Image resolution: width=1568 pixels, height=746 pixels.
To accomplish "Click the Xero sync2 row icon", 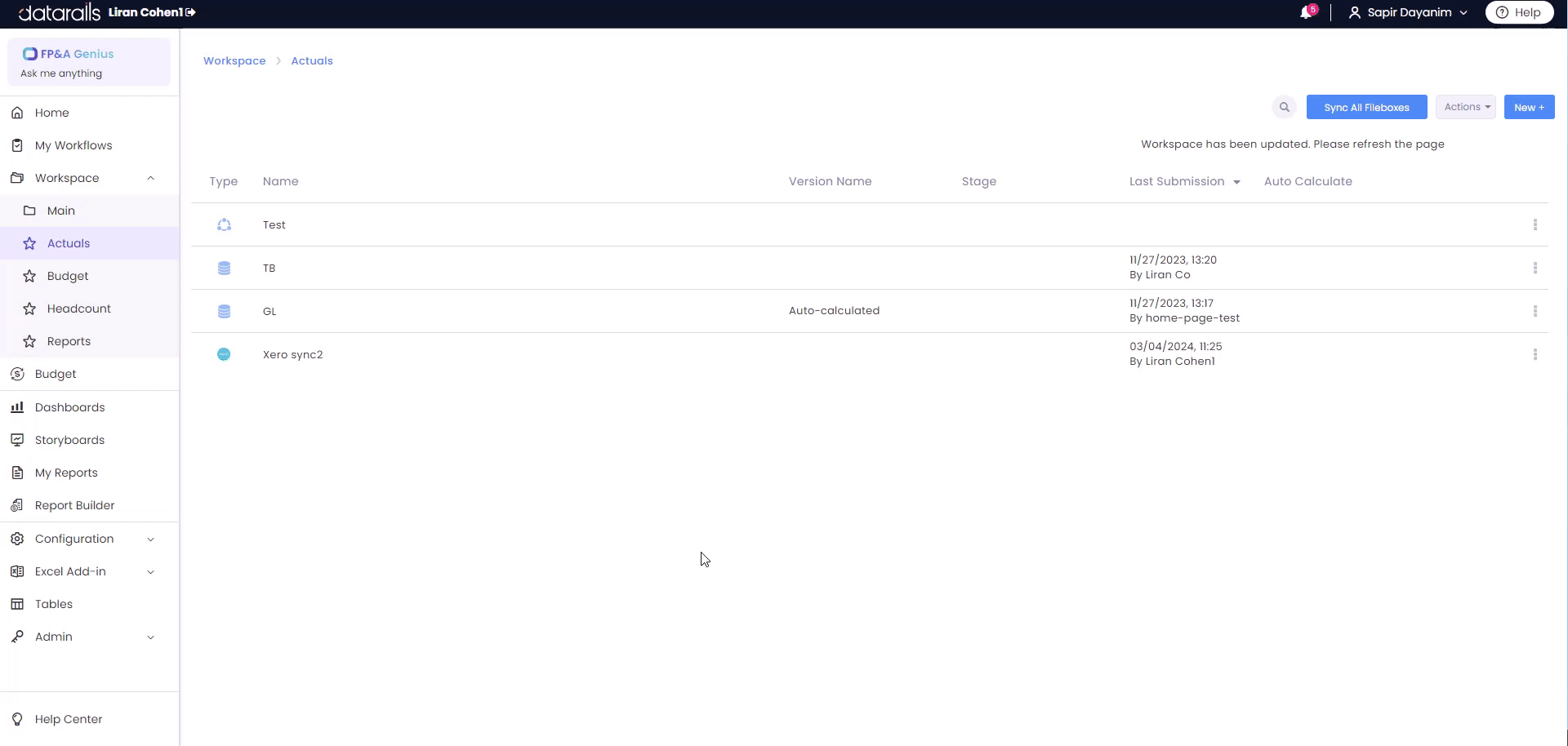I will (224, 354).
